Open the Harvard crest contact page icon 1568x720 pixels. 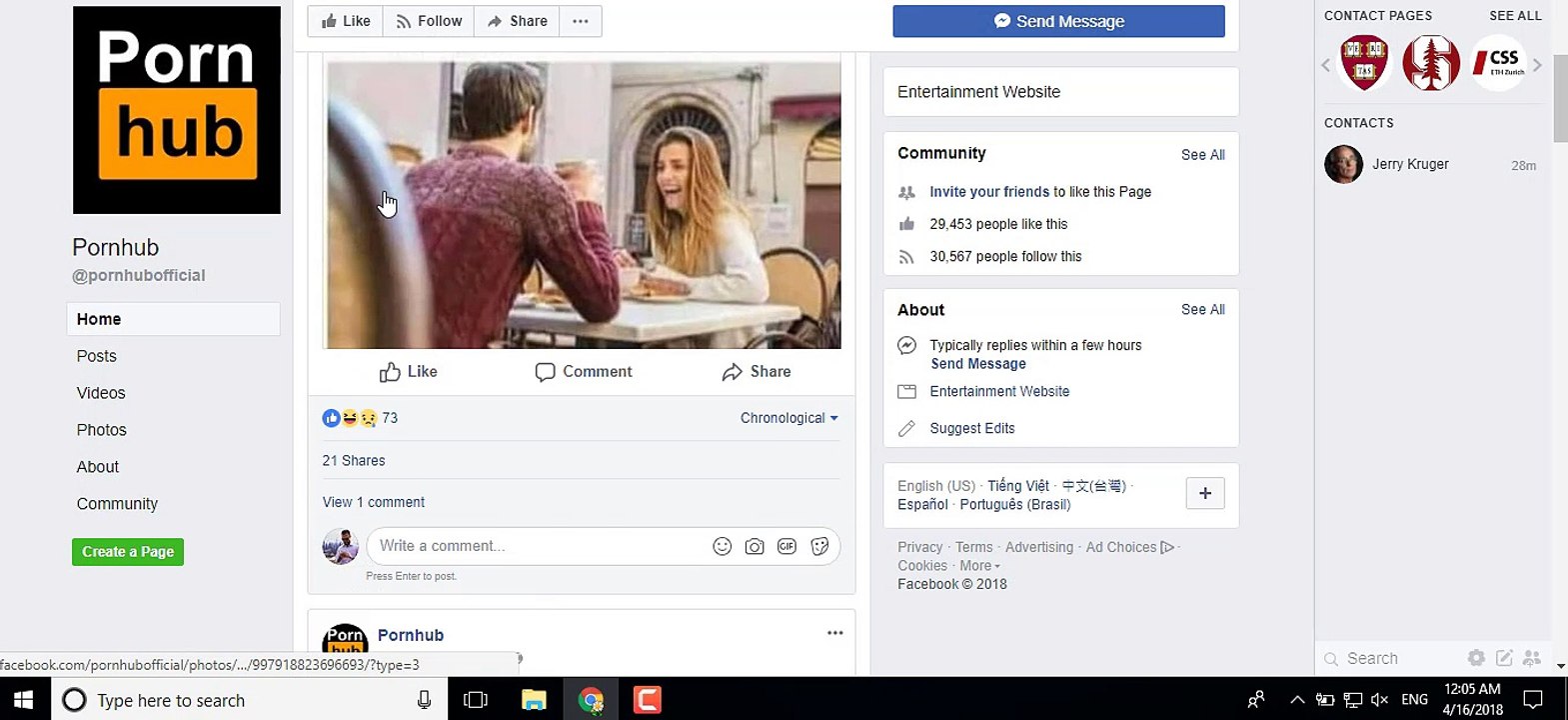pos(1364,63)
